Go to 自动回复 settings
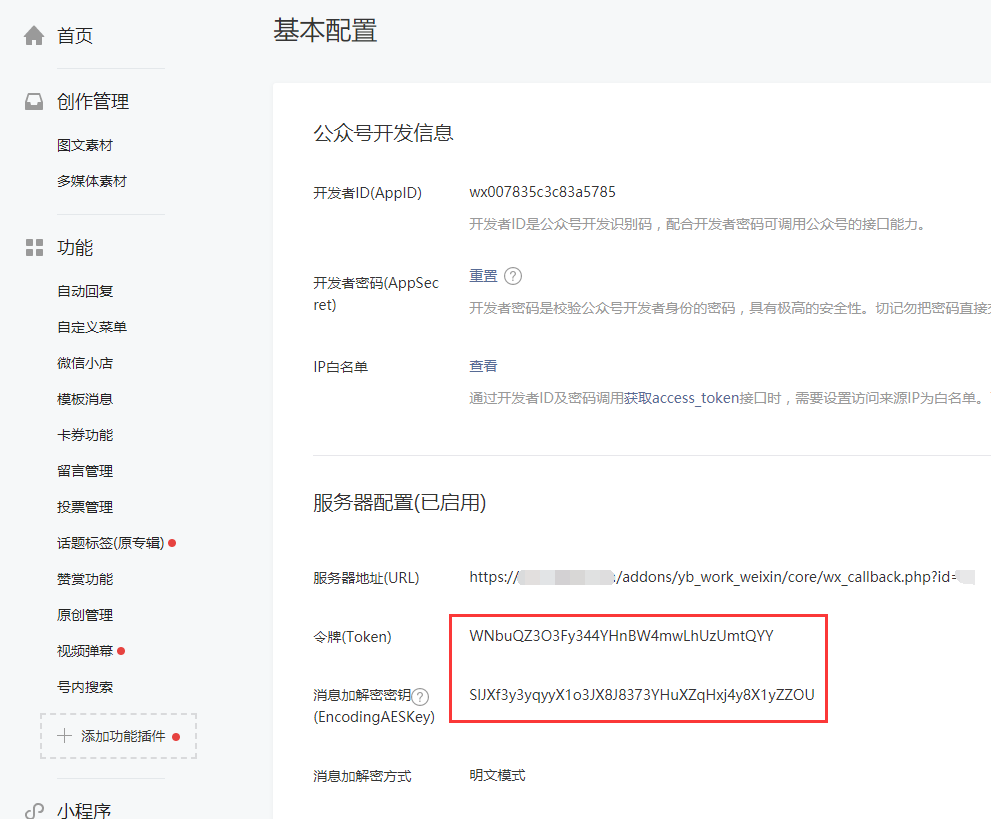 pyautogui.click(x=85, y=291)
